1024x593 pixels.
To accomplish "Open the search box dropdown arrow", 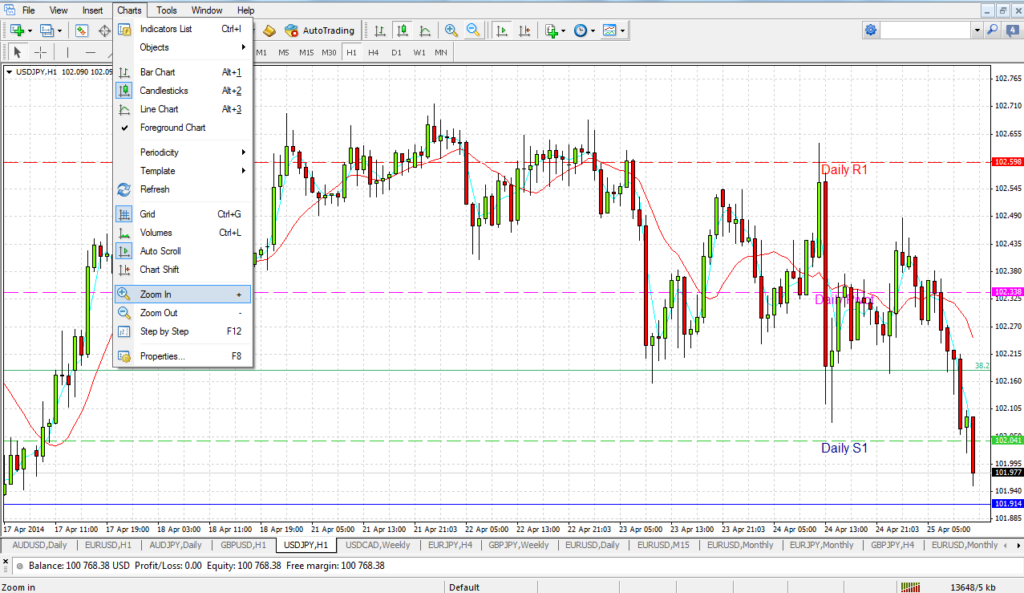I will click(977, 30).
